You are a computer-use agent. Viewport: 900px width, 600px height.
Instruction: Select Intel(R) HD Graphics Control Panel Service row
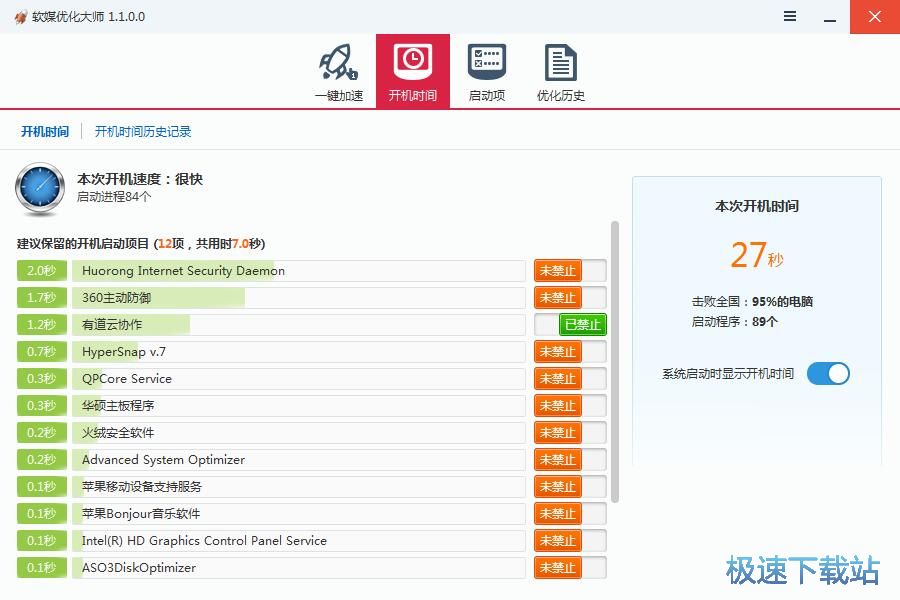pos(298,540)
